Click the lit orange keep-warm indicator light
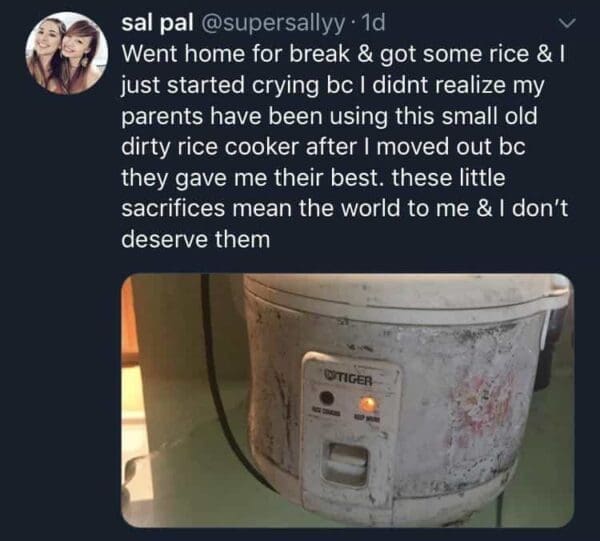The image size is (600, 541). [x=367, y=404]
